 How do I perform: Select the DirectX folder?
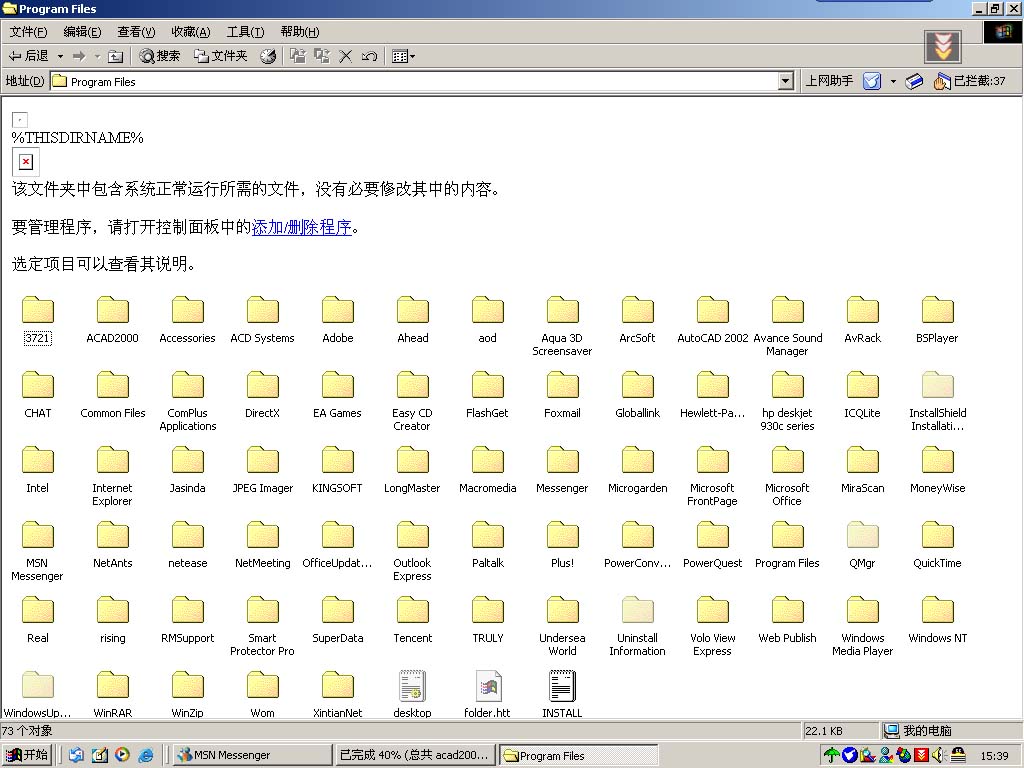pos(263,395)
